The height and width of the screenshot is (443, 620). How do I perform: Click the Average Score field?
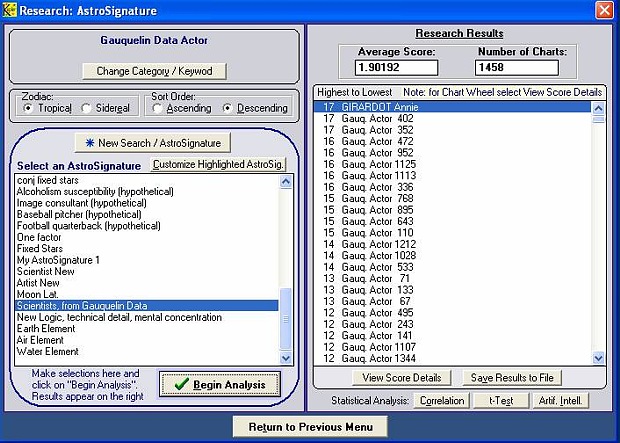tap(397, 68)
